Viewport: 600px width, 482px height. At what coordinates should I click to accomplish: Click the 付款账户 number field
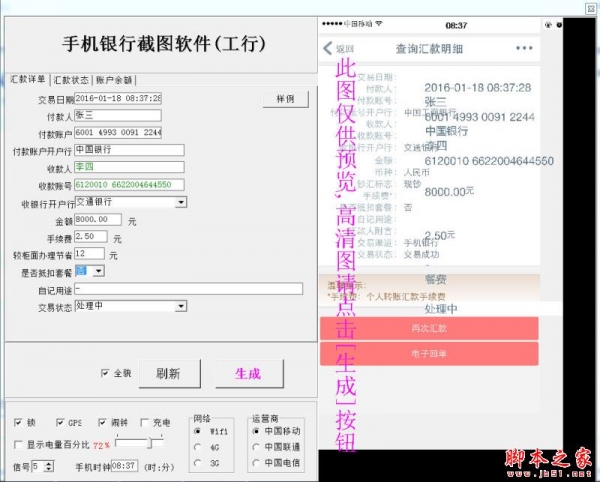pos(118,132)
